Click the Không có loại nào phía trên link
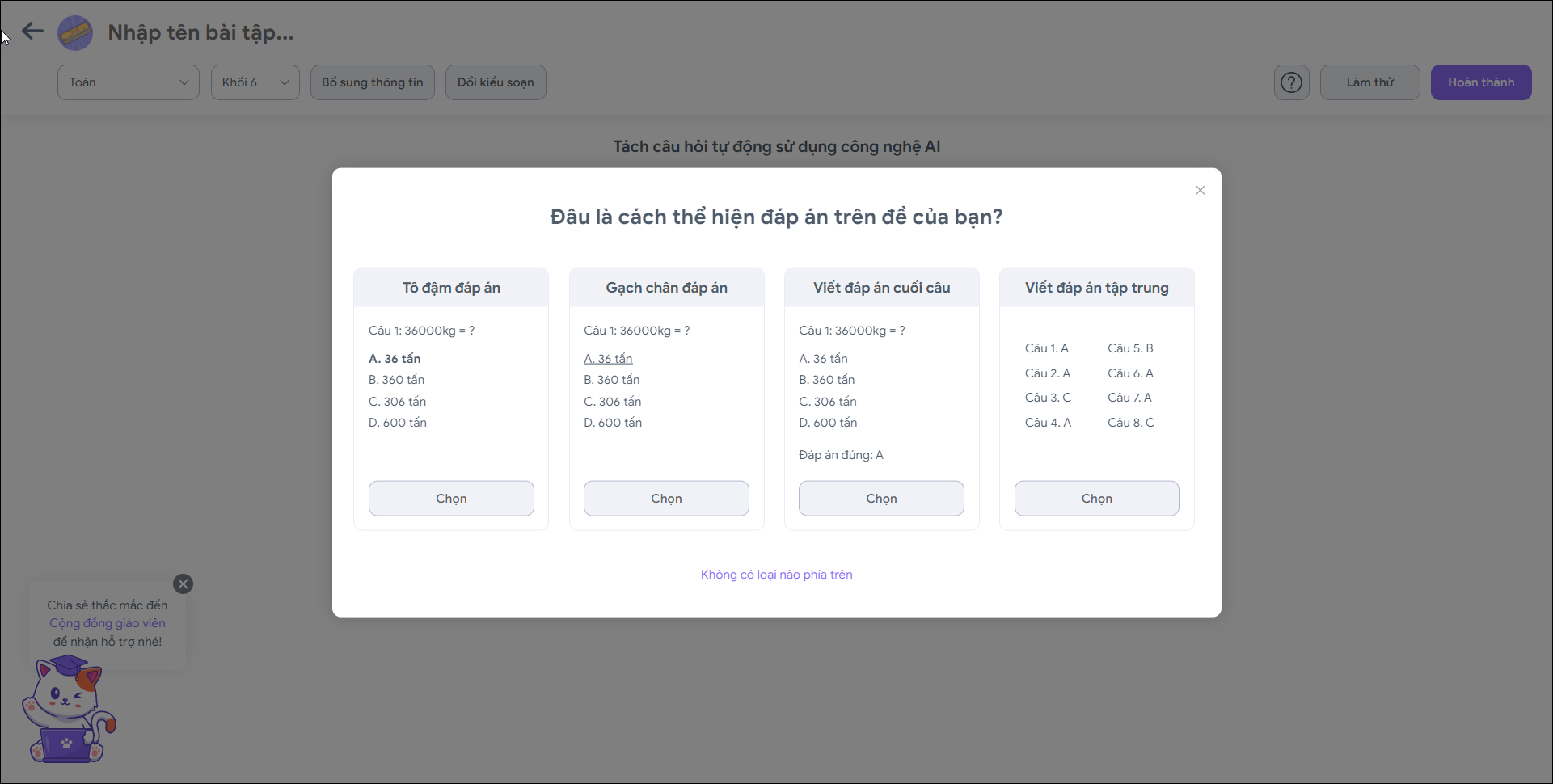The width and height of the screenshot is (1553, 784). click(776, 575)
